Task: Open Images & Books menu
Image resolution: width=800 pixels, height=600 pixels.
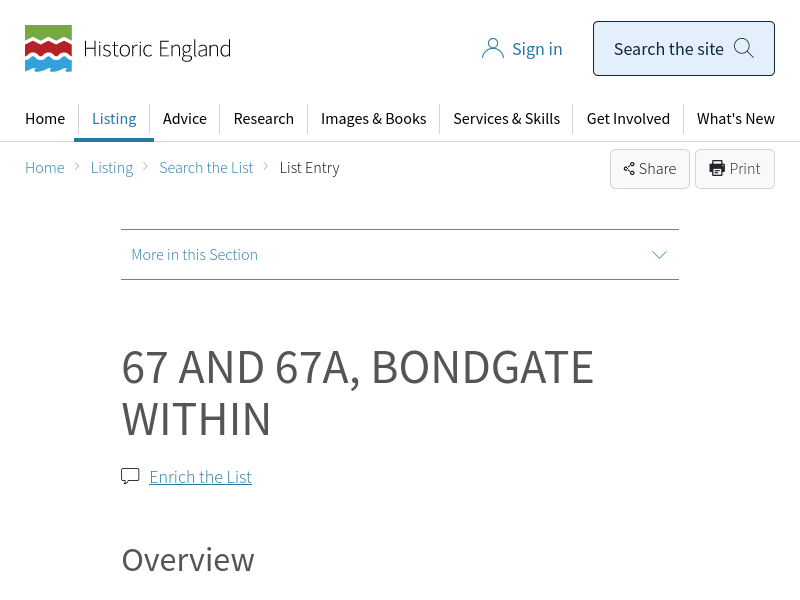Action: pyautogui.click(x=373, y=118)
